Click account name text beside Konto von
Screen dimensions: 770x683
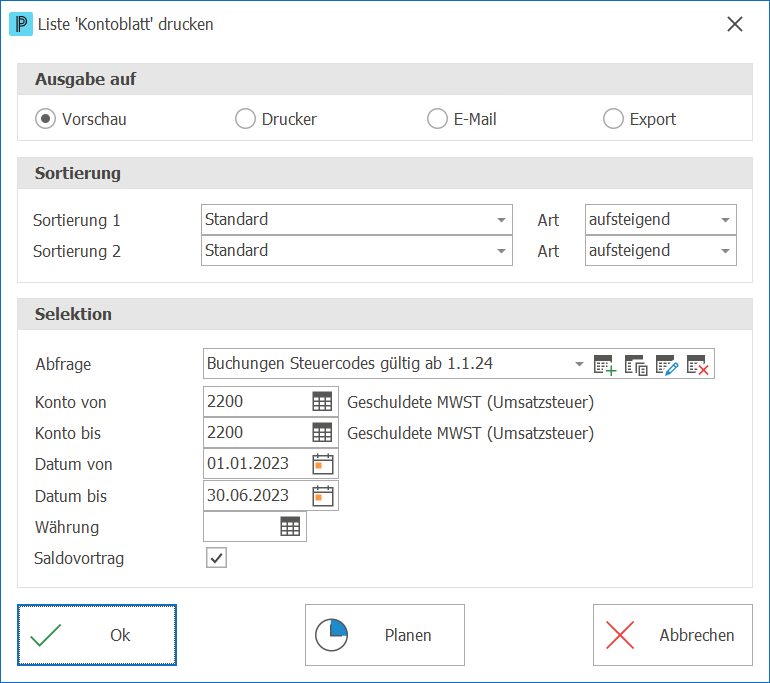pos(470,402)
